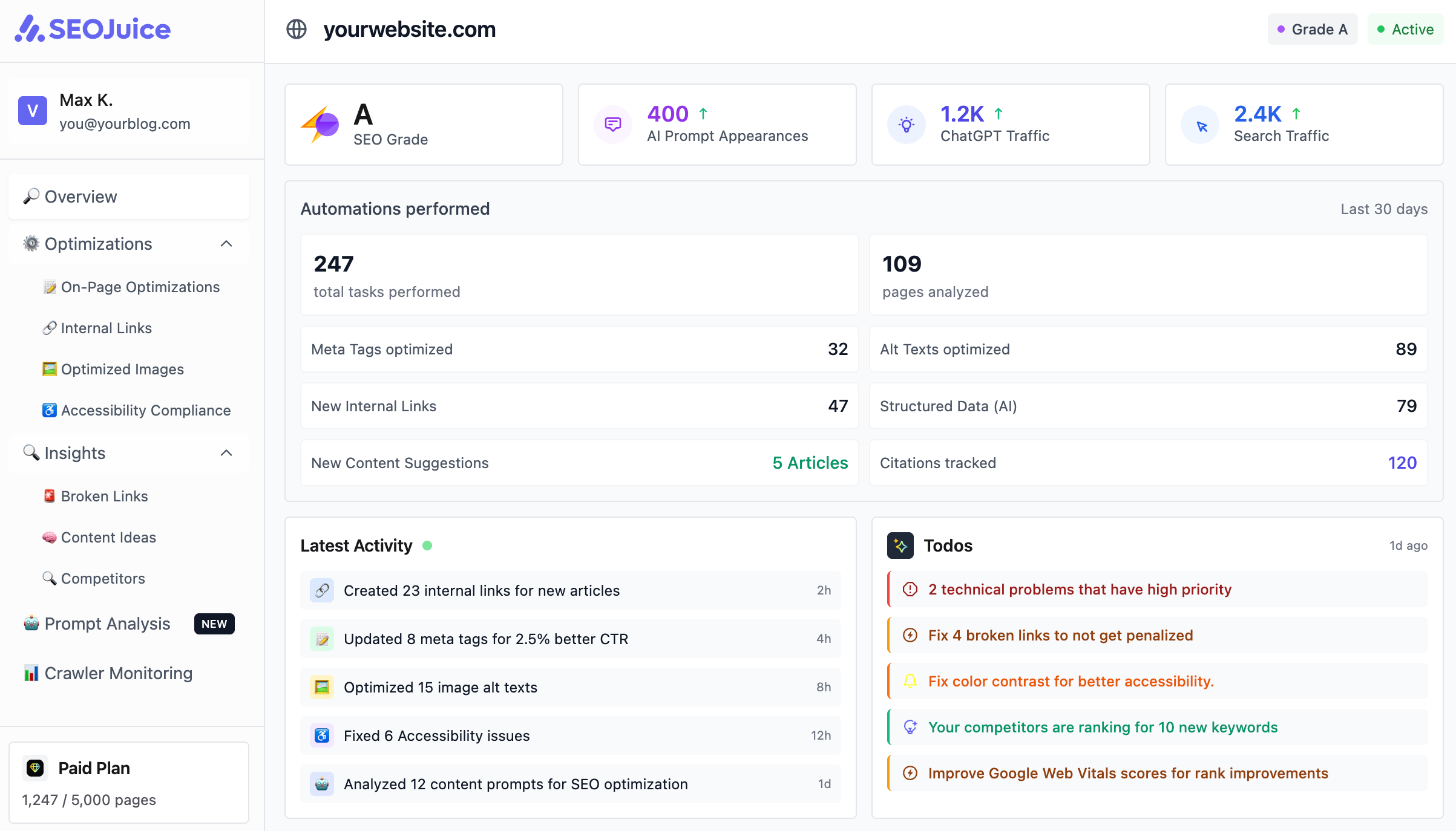This screenshot has height=831, width=1456.
Task: Click the Citations tracked 120 value
Action: point(1403,463)
